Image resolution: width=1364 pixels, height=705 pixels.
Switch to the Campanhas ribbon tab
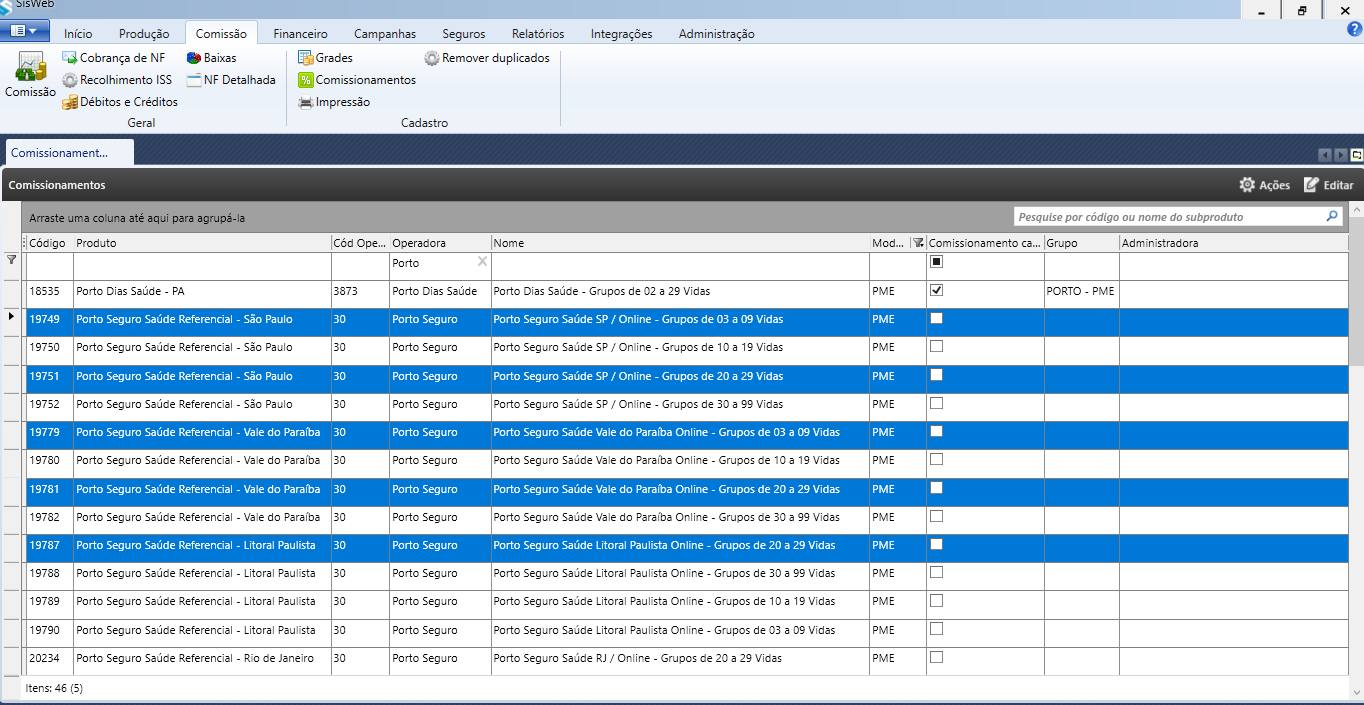point(385,33)
